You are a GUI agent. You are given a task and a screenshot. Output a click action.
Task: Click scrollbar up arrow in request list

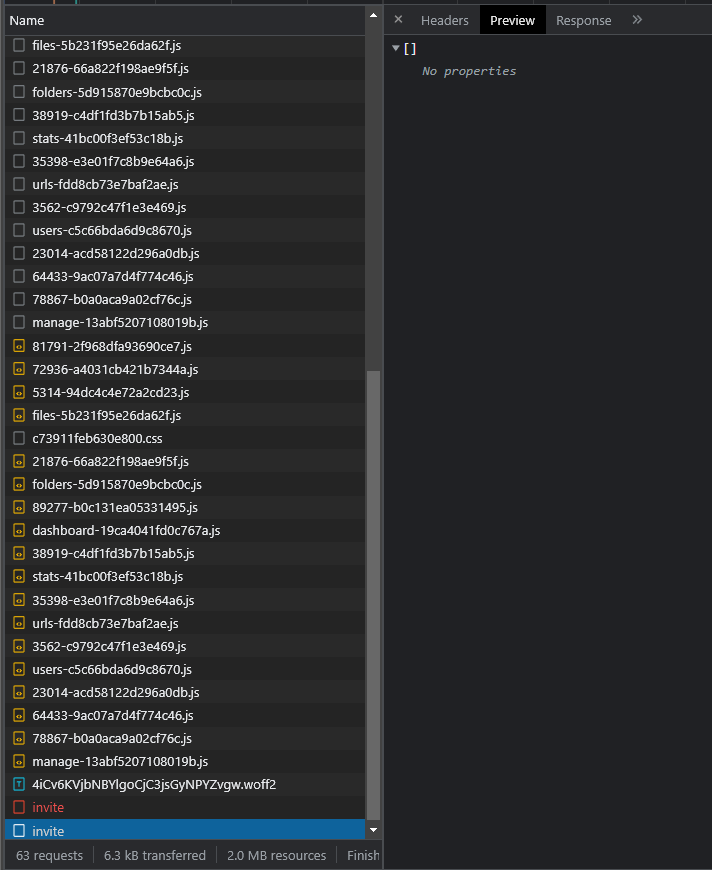pos(373,16)
